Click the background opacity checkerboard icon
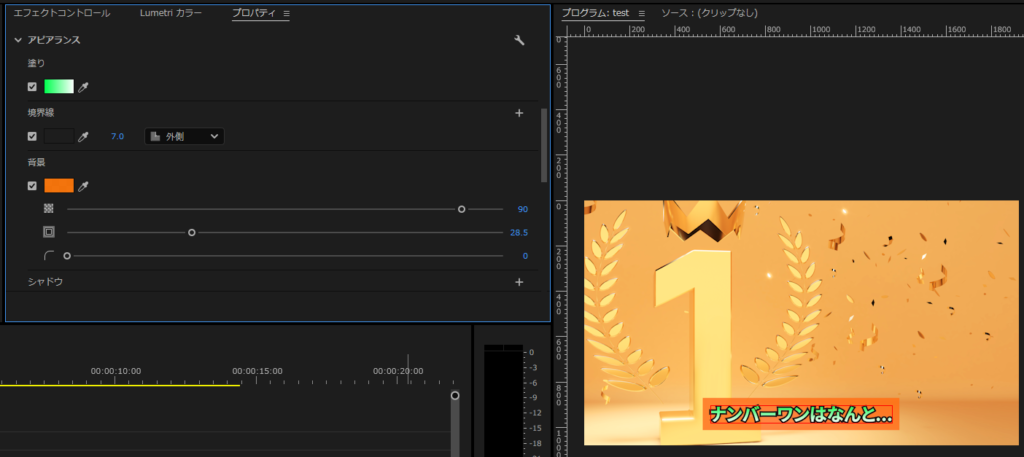Screen dimensions: 1024x457 (48, 209)
